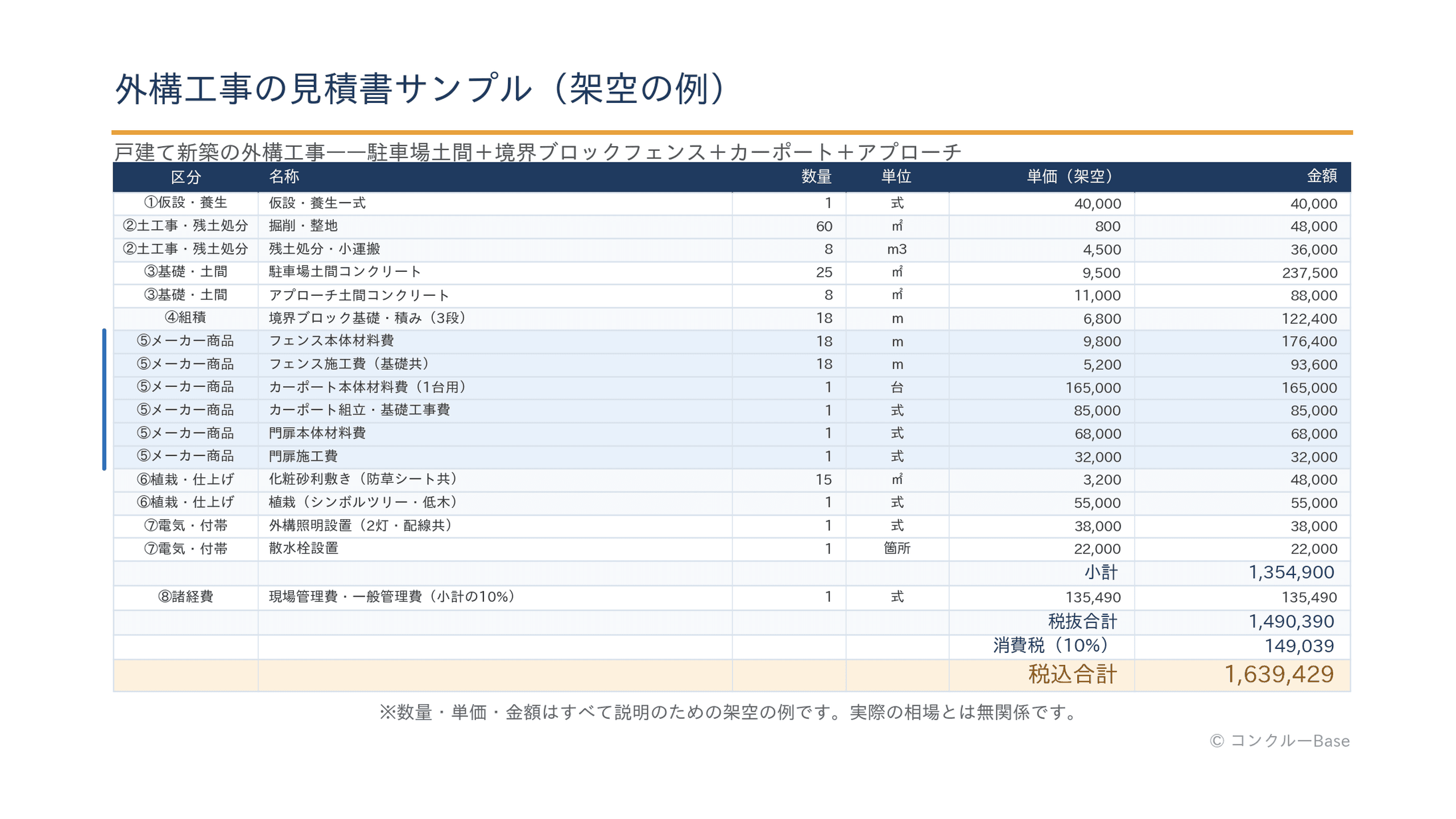The width and height of the screenshot is (1456, 819).
Task: Select 駐車場土間コンクリート item
Action: click(345, 272)
